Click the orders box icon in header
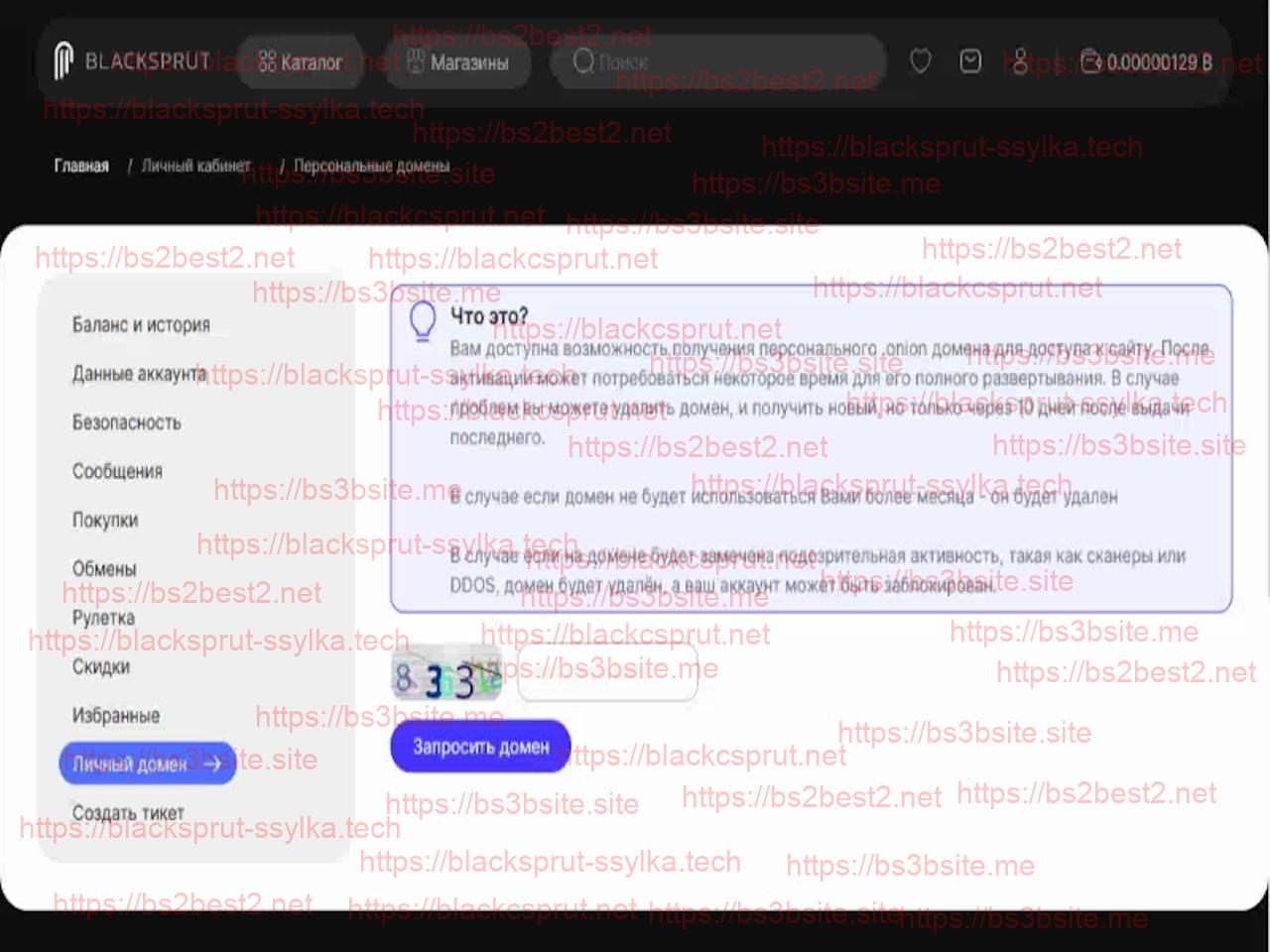The image size is (1270, 952). tap(970, 61)
